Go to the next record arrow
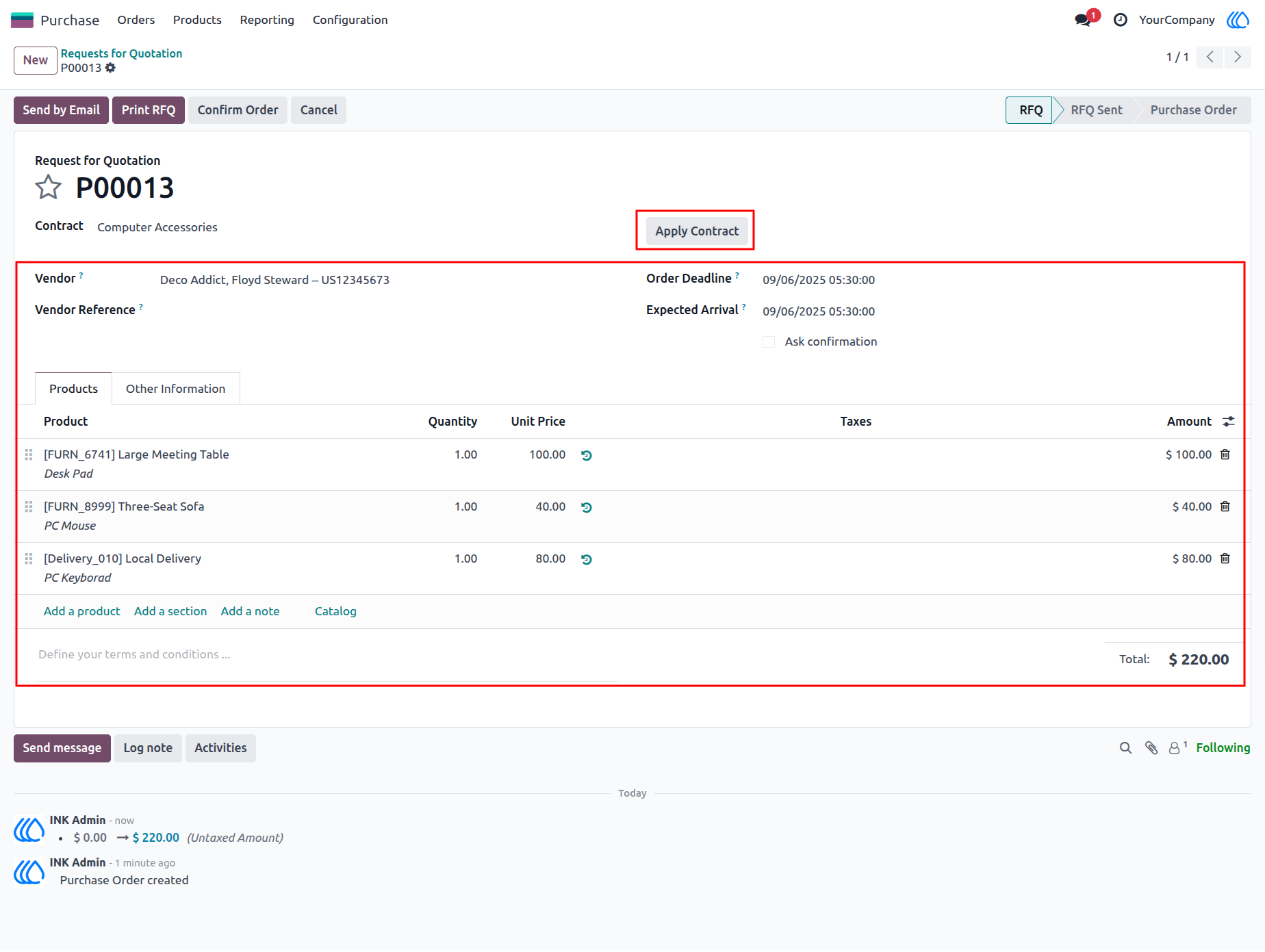 coord(1238,57)
